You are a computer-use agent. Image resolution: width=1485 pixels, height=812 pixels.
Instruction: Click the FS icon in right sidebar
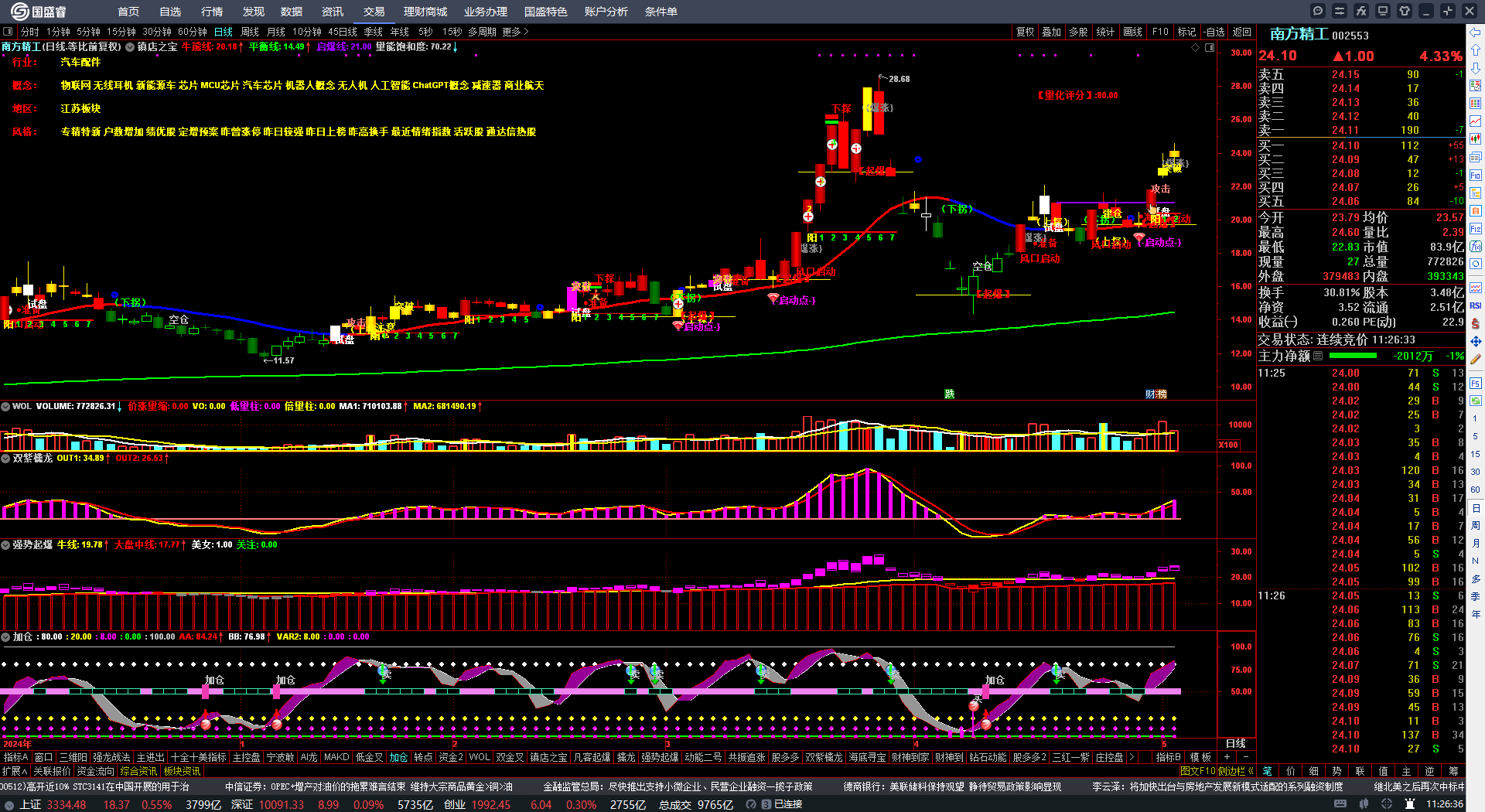(1476, 383)
